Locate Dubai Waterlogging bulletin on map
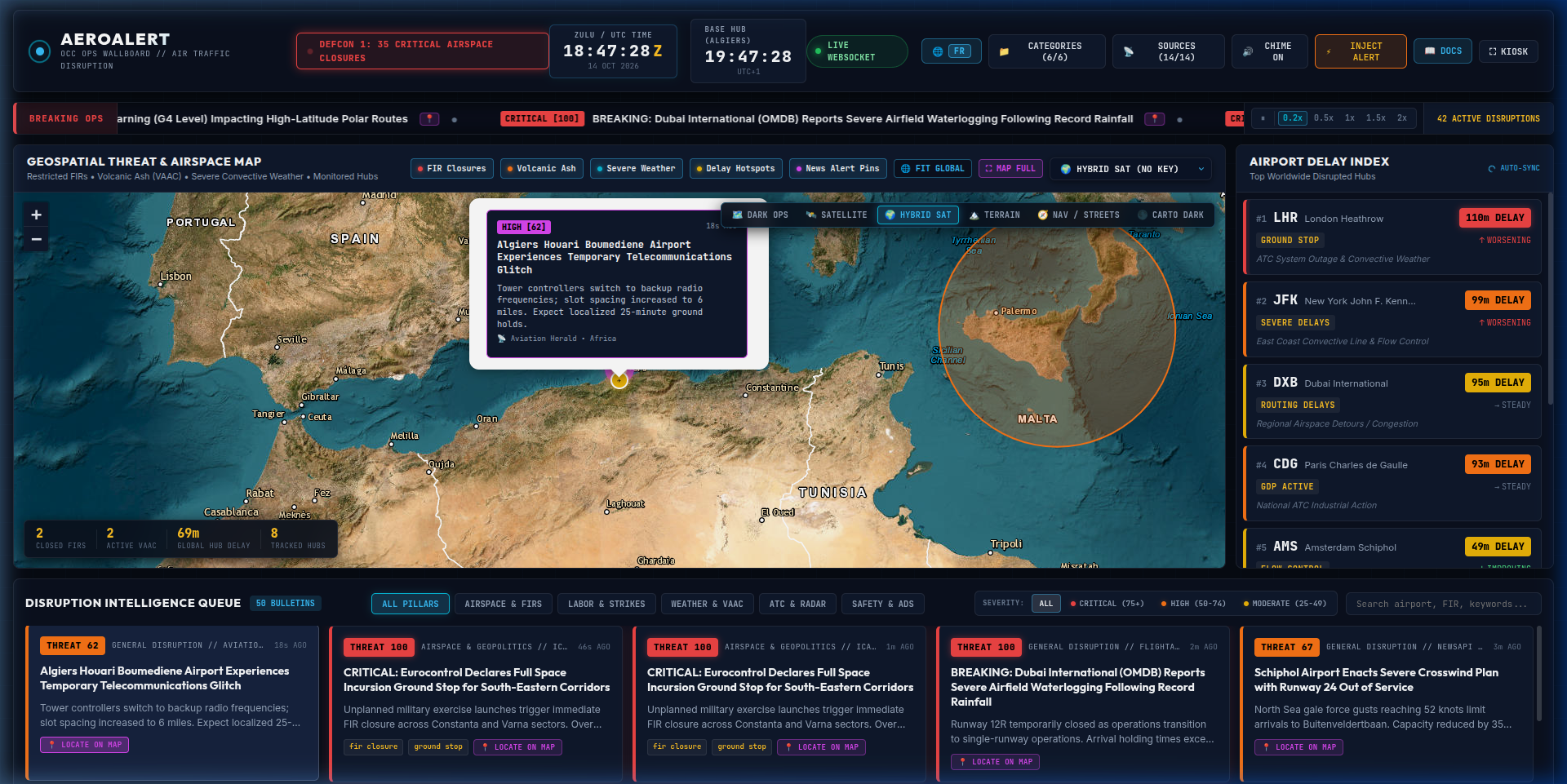The image size is (1567, 784). [x=995, y=762]
